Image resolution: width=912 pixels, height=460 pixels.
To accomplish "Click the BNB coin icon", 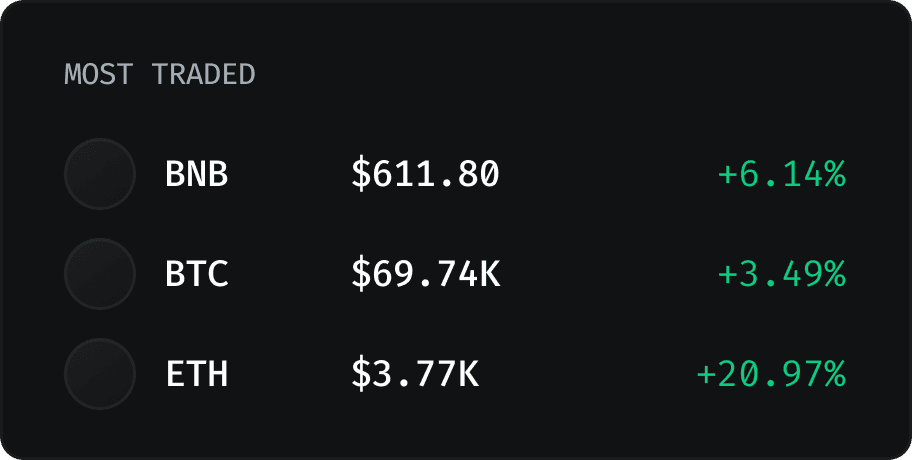I will [99, 174].
